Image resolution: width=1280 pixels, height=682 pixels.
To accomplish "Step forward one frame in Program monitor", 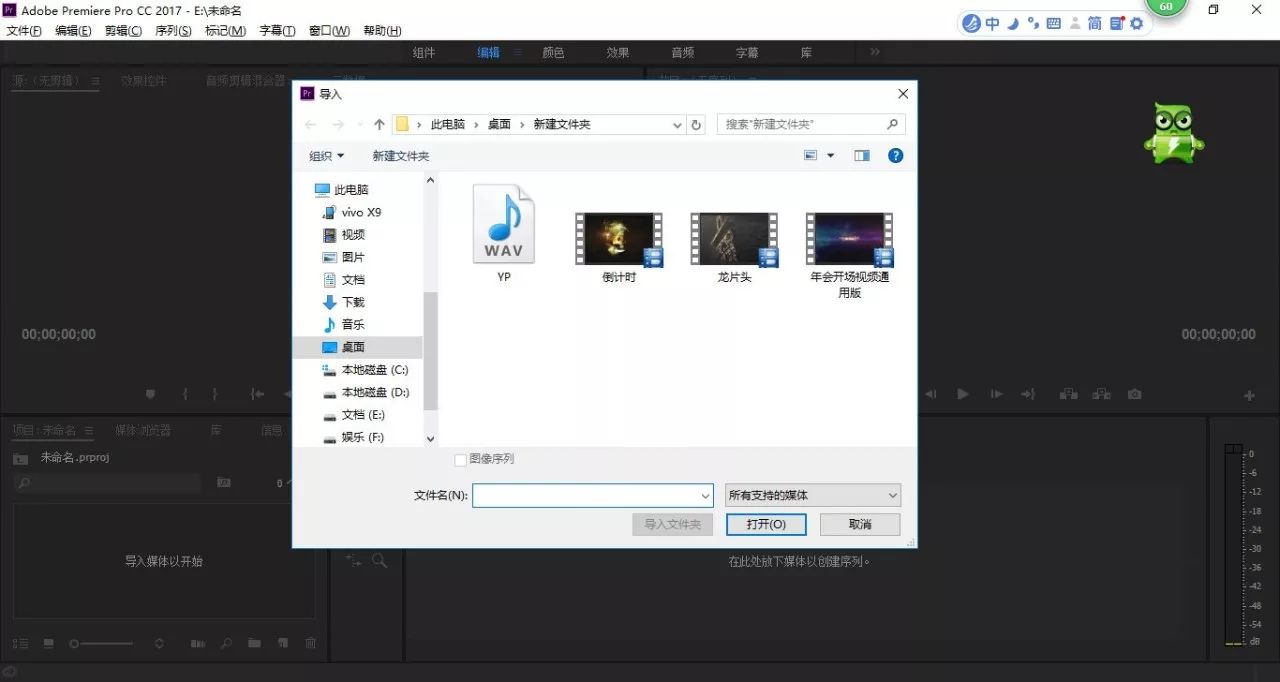I will [x=996, y=394].
